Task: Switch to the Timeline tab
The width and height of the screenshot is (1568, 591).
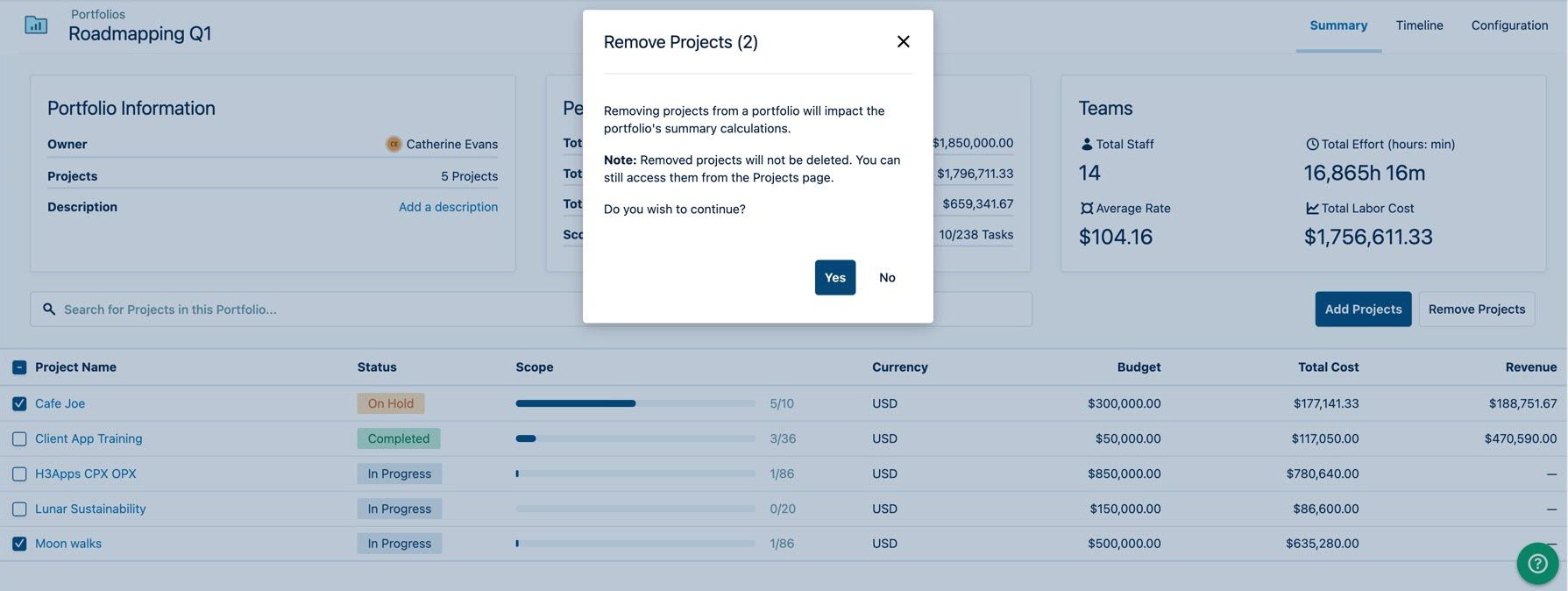Action: pos(1419,25)
